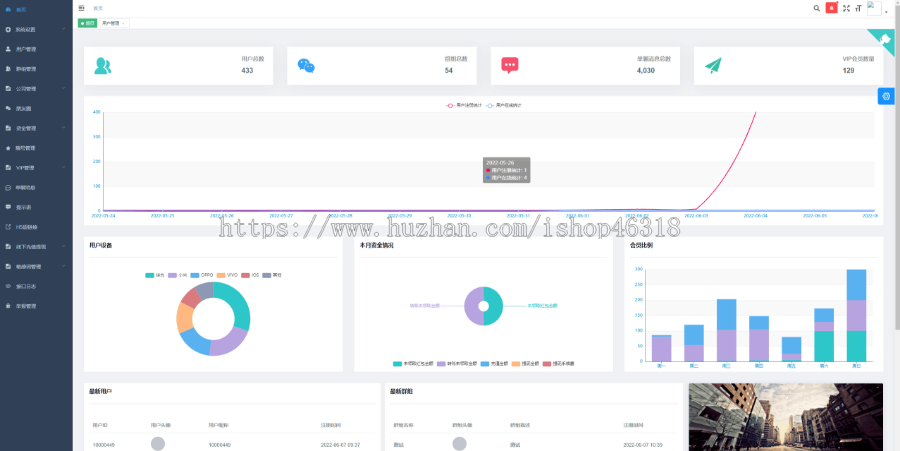Open the red notification bell
900x451 pixels.
point(831,8)
